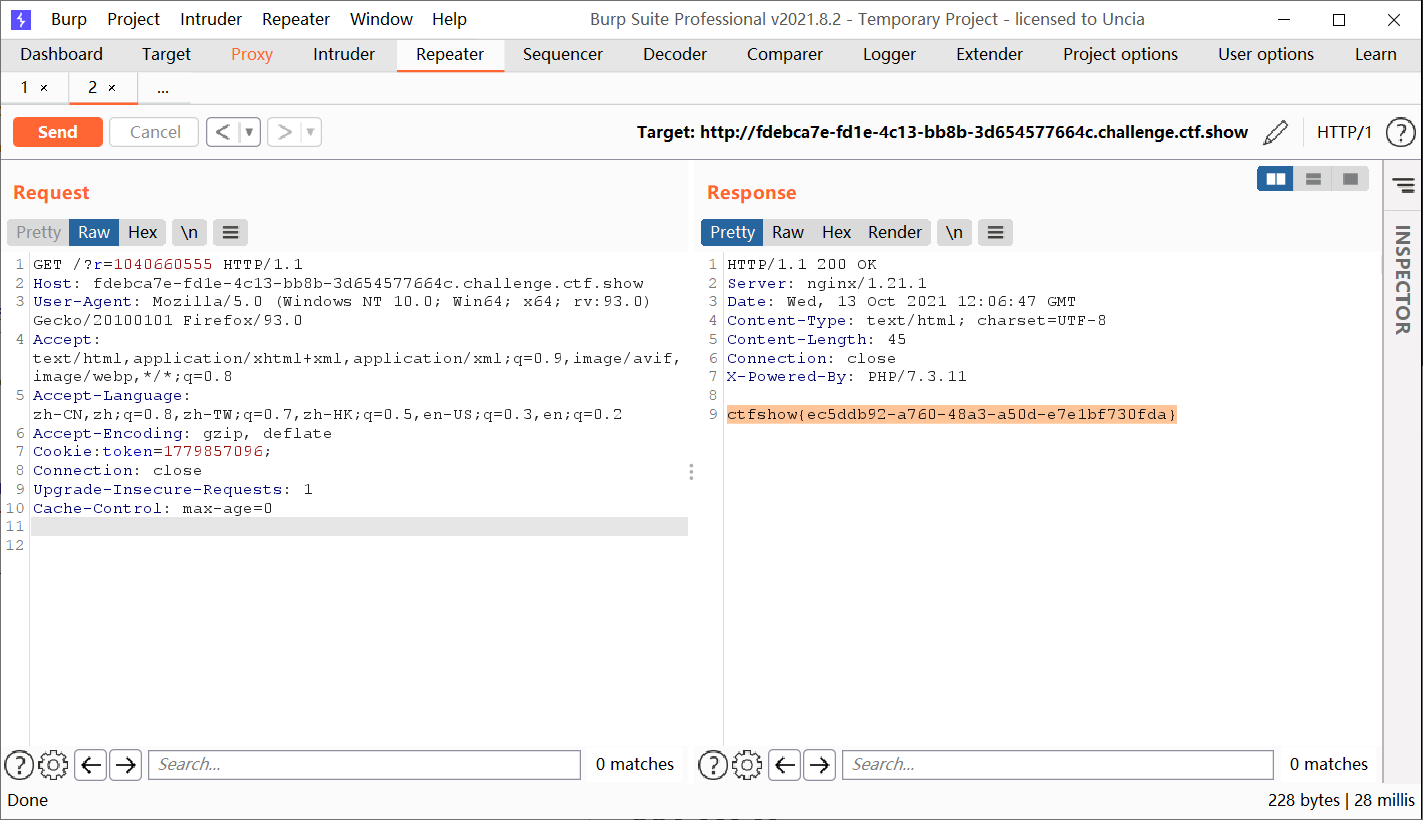Click the X-Powered-By: PHP/7.3.11 response header
This screenshot has height=820, width=1423.
pos(847,377)
